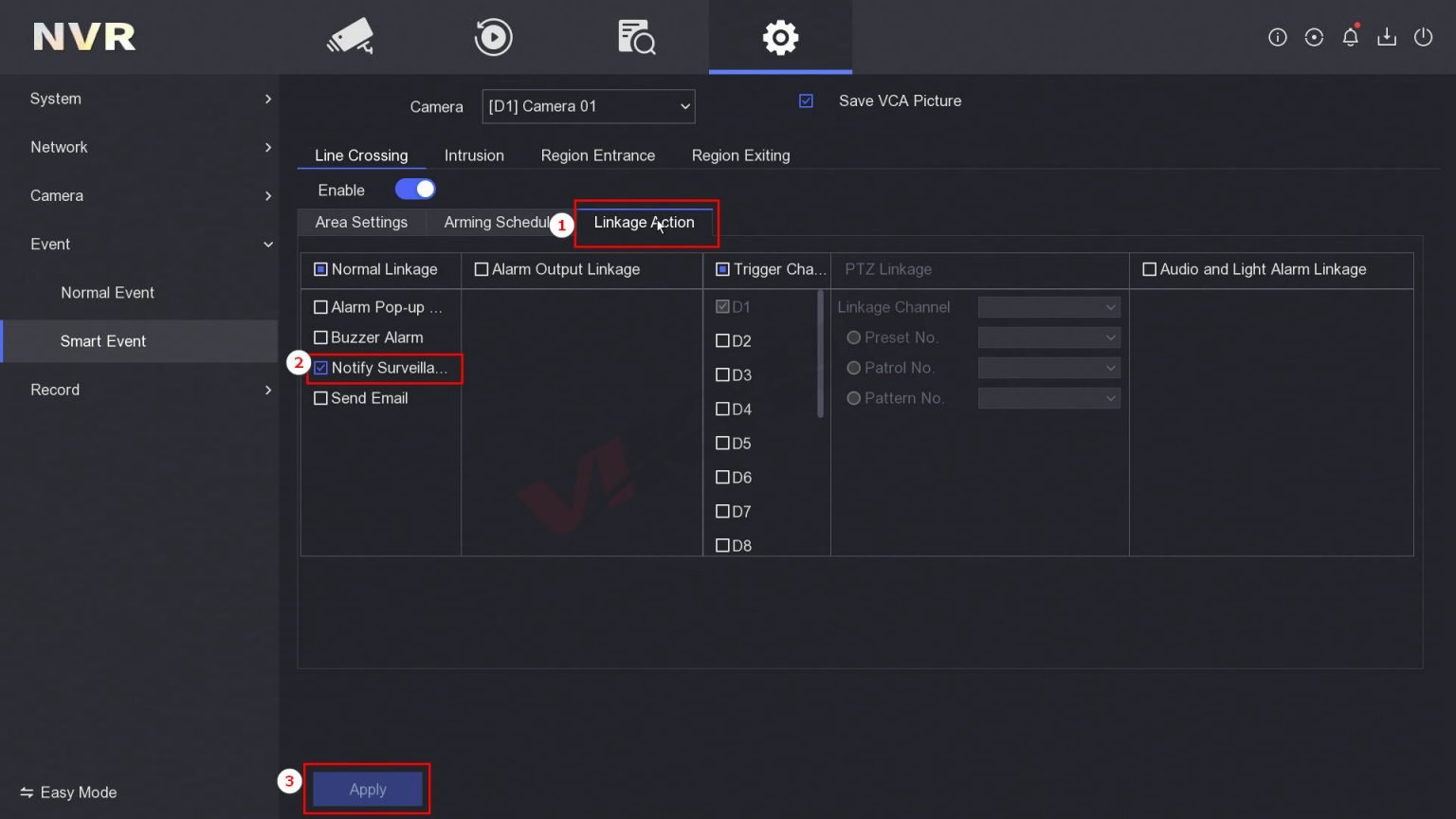Viewport: 1456px width, 819px height.
Task: Click the export download icon
Action: point(1387,37)
